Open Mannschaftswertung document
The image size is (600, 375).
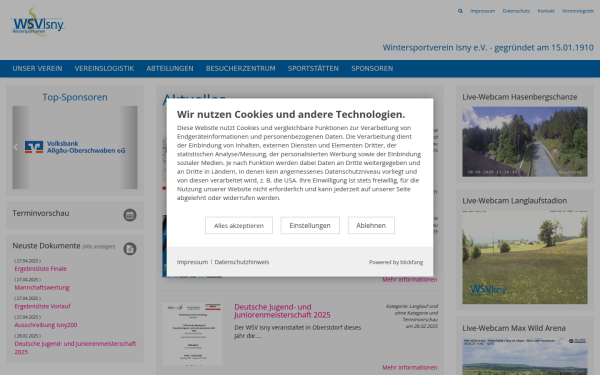point(42,287)
